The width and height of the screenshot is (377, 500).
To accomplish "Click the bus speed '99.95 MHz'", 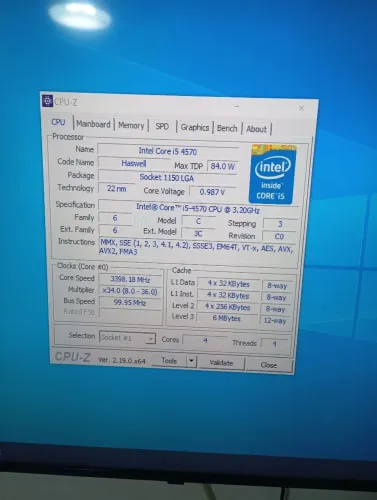I will click(x=130, y=303).
